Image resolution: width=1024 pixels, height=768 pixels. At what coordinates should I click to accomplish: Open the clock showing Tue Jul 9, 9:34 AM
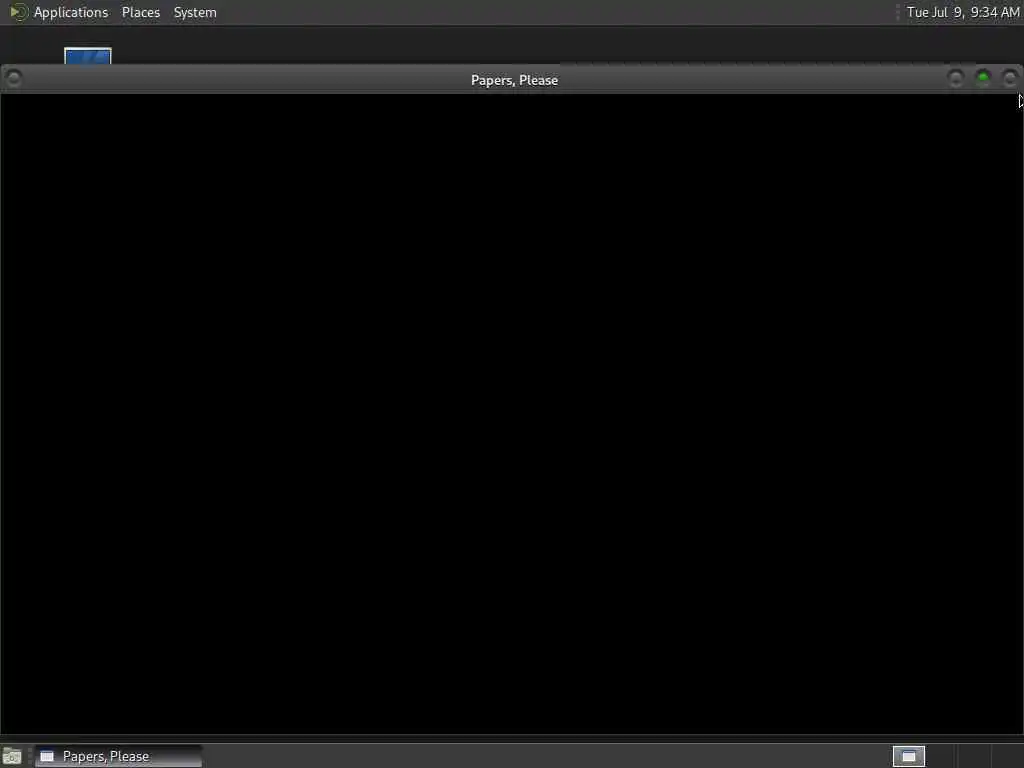click(963, 12)
